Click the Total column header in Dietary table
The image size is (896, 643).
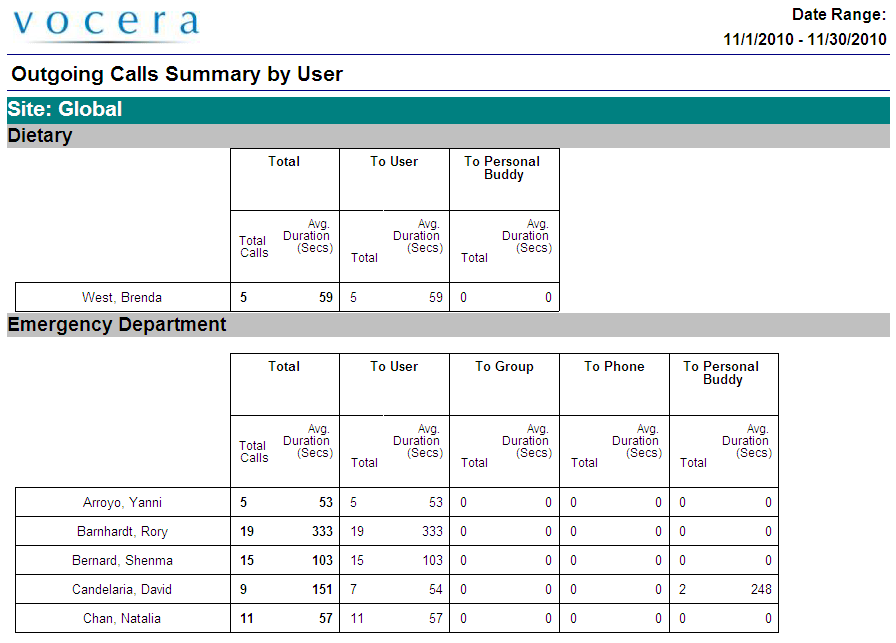tap(284, 161)
